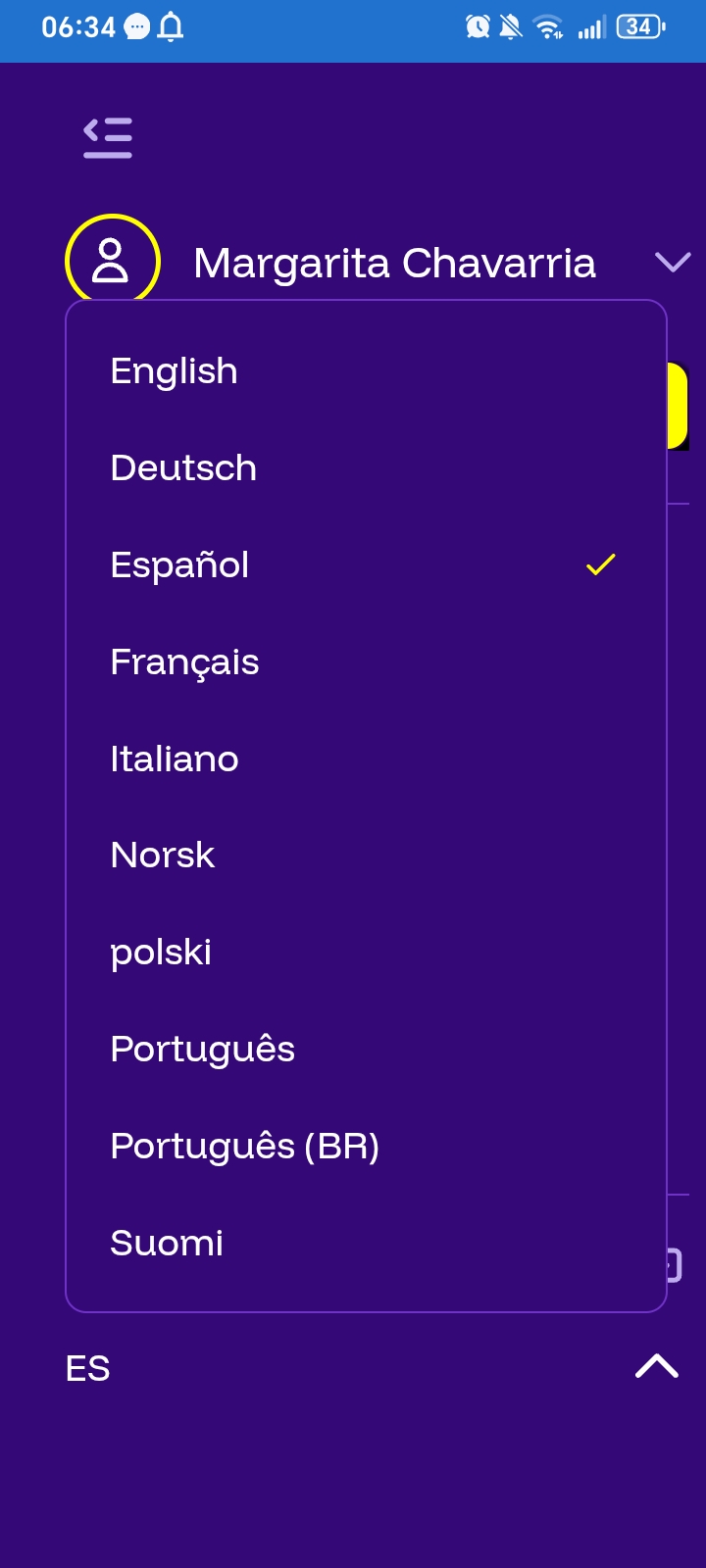The image size is (706, 1568).
Task: Tap the battery level indicator
Action: click(x=640, y=27)
